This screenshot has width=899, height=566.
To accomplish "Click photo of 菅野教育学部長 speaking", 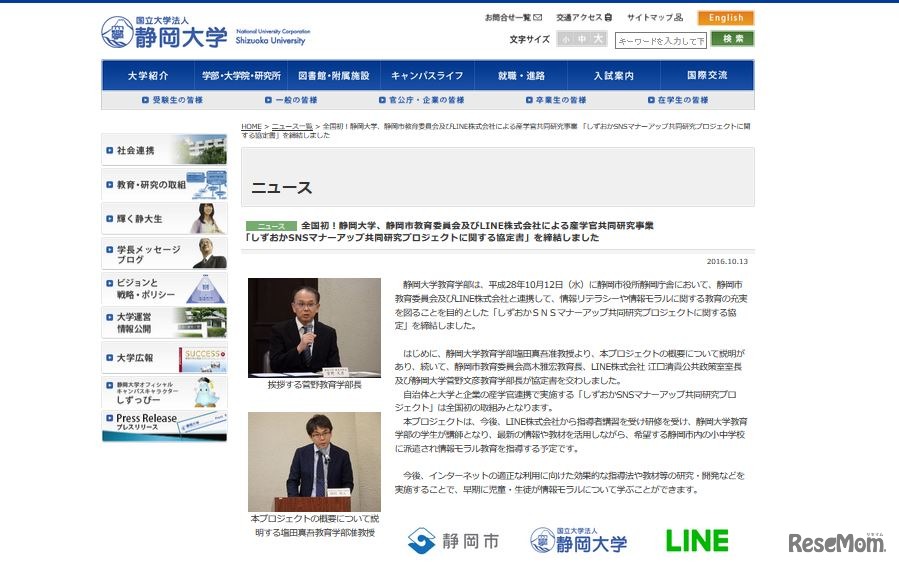I will point(314,327).
